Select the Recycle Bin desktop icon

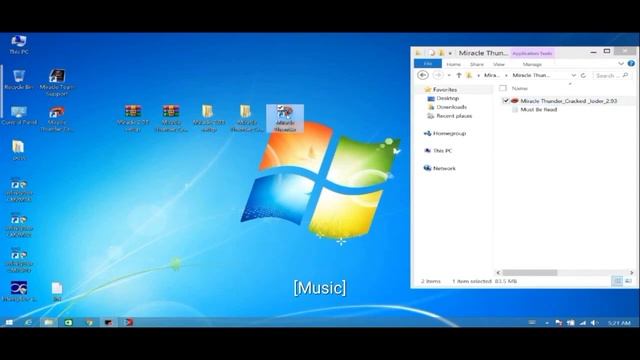tap(18, 80)
